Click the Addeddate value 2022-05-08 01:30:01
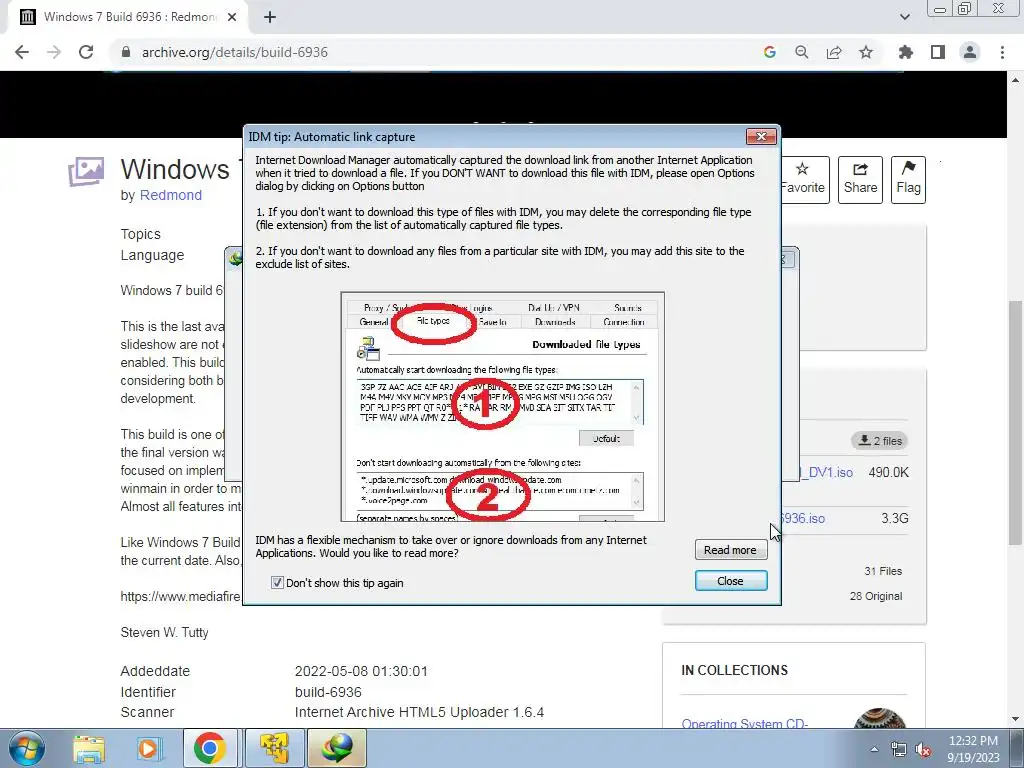The width and height of the screenshot is (1024, 768). pyautogui.click(x=361, y=671)
